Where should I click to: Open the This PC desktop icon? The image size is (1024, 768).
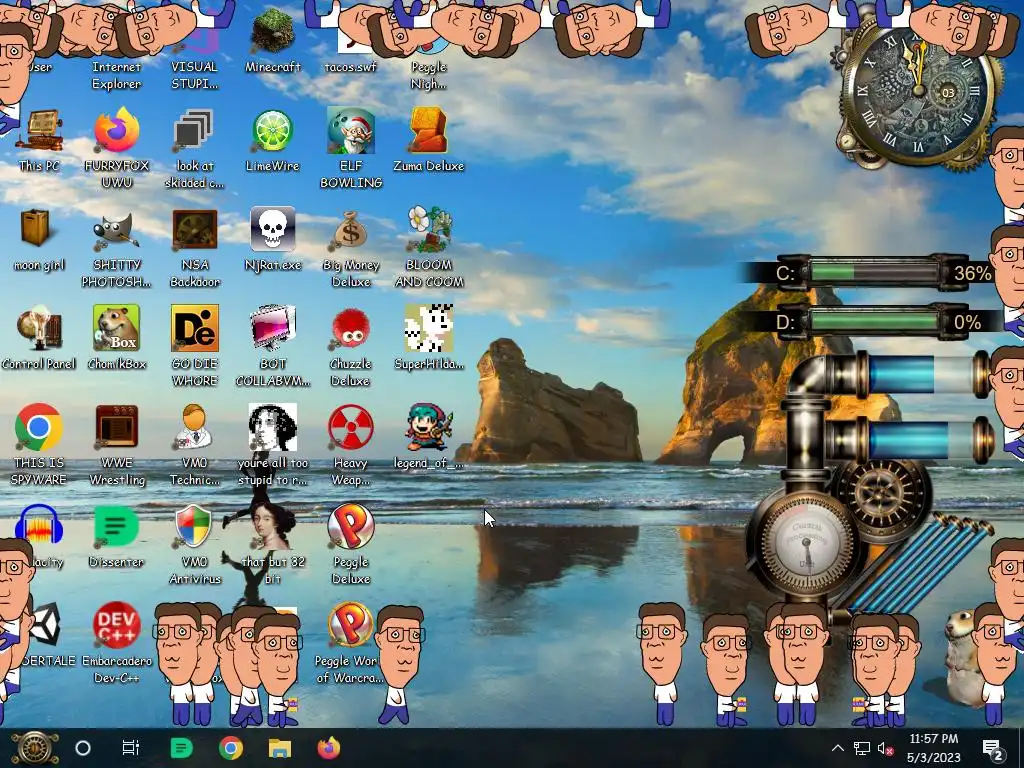point(39,140)
